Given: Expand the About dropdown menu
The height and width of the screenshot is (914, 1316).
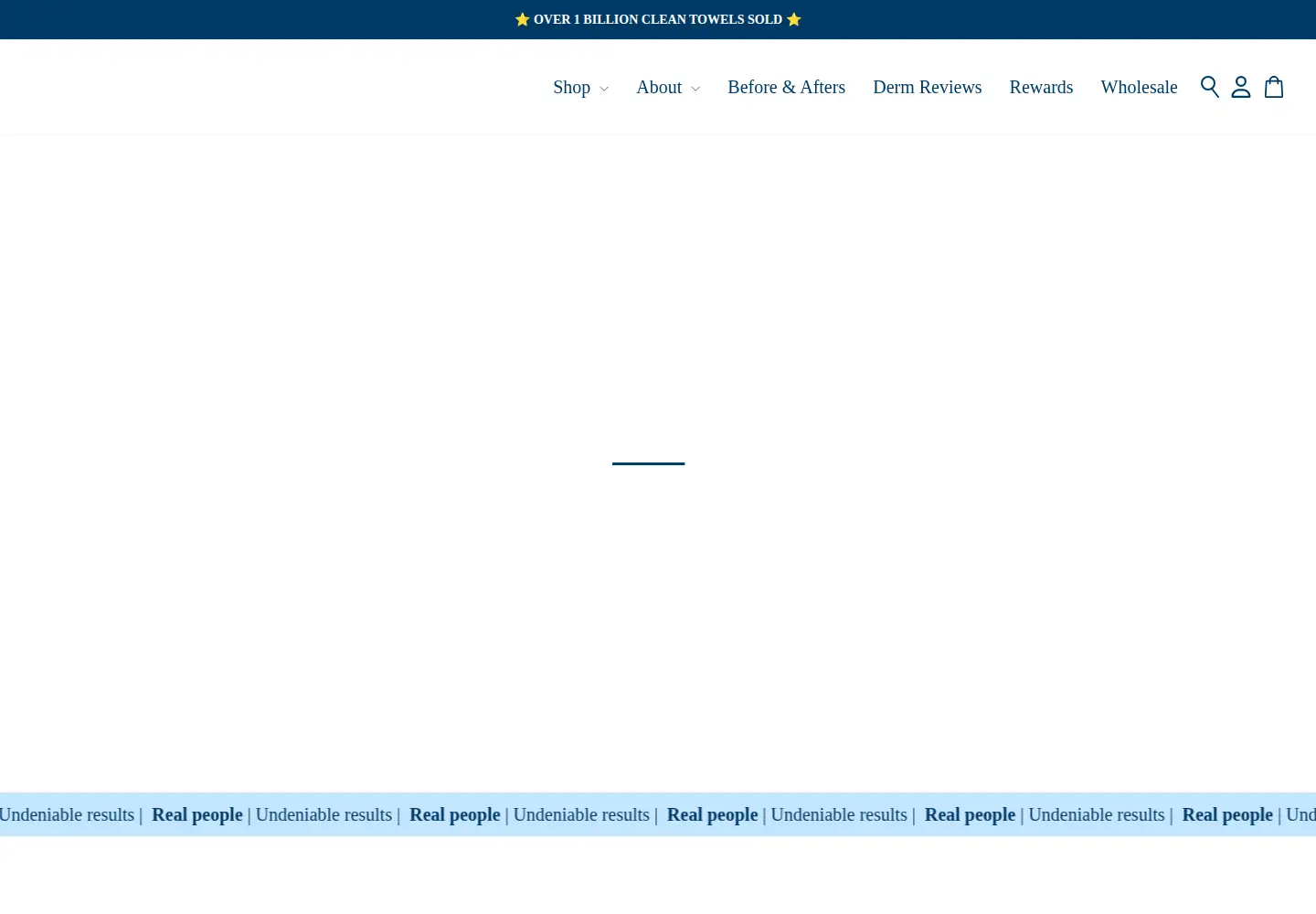Looking at the screenshot, I should tap(668, 87).
